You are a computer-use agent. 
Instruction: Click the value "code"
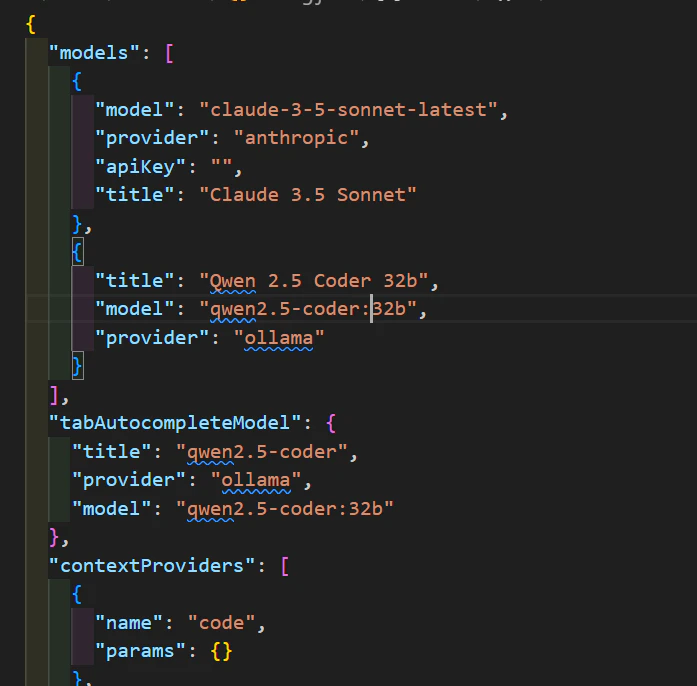pos(221,623)
